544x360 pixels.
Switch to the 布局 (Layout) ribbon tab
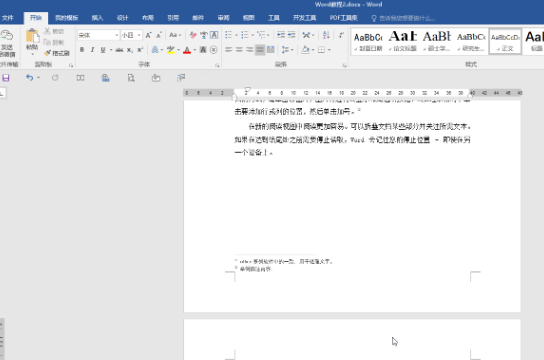pos(147,18)
